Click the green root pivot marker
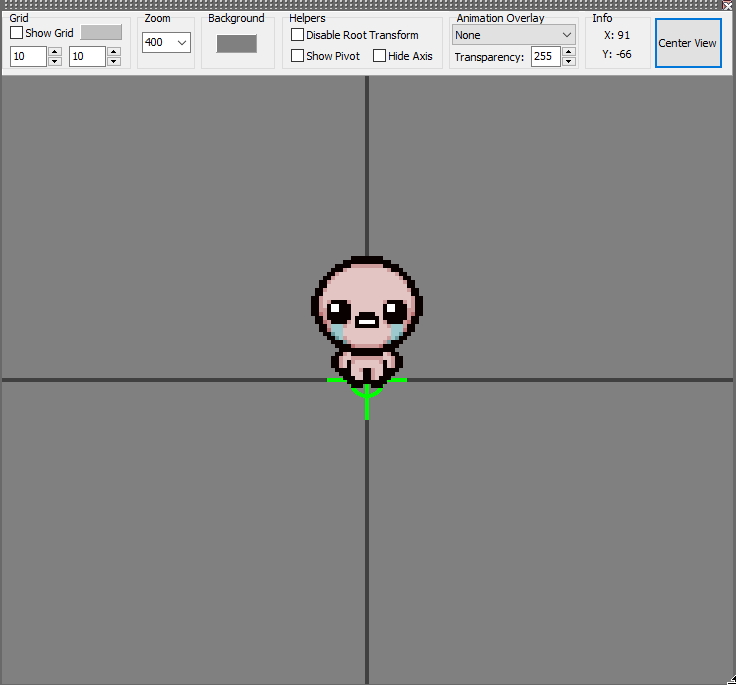The image size is (736, 685). [367, 398]
